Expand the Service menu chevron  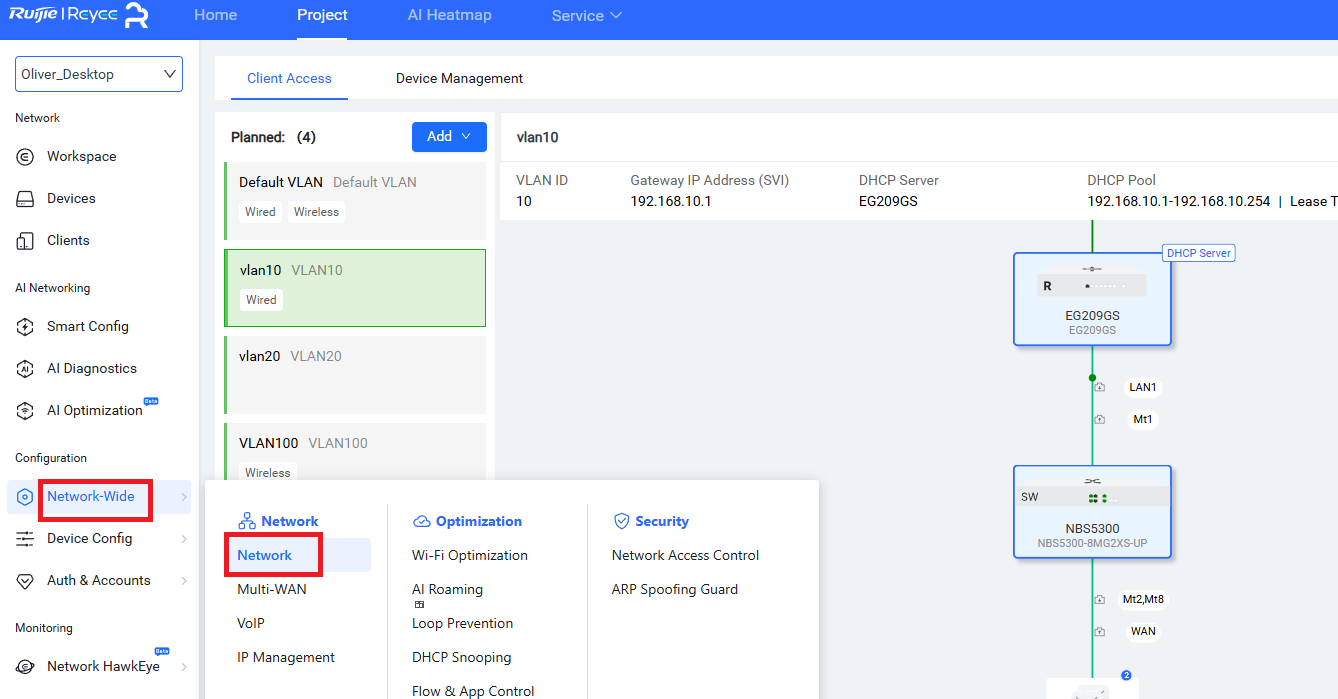point(616,16)
